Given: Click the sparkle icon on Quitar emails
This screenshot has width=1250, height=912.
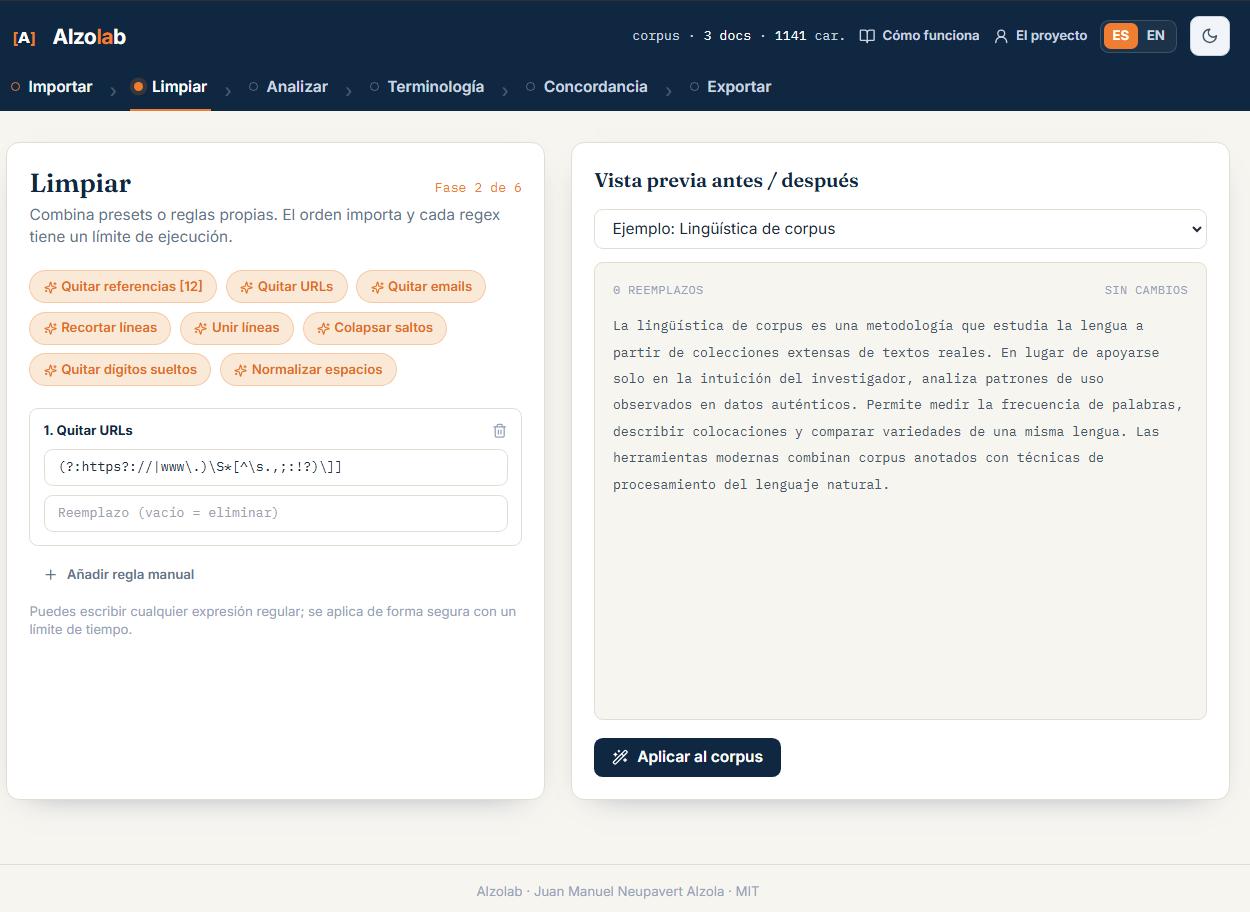Looking at the screenshot, I should coord(377,287).
